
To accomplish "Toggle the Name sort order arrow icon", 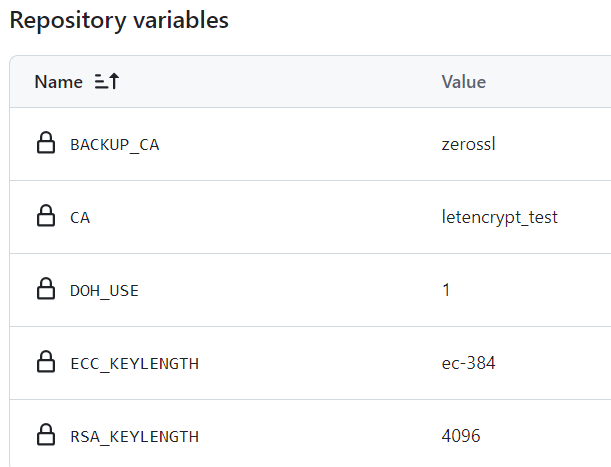I will coord(107,81).
